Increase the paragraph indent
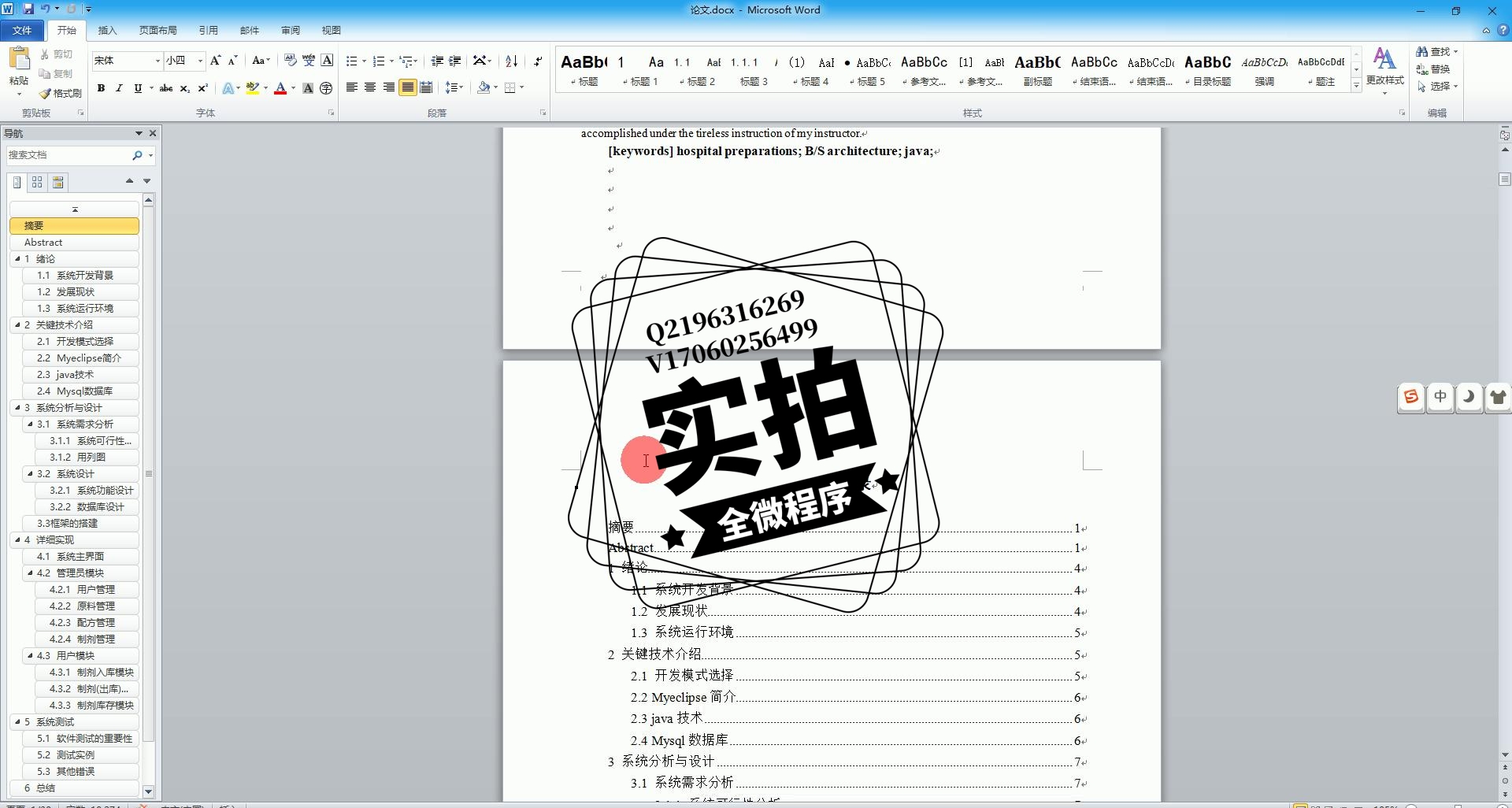 pos(455,61)
